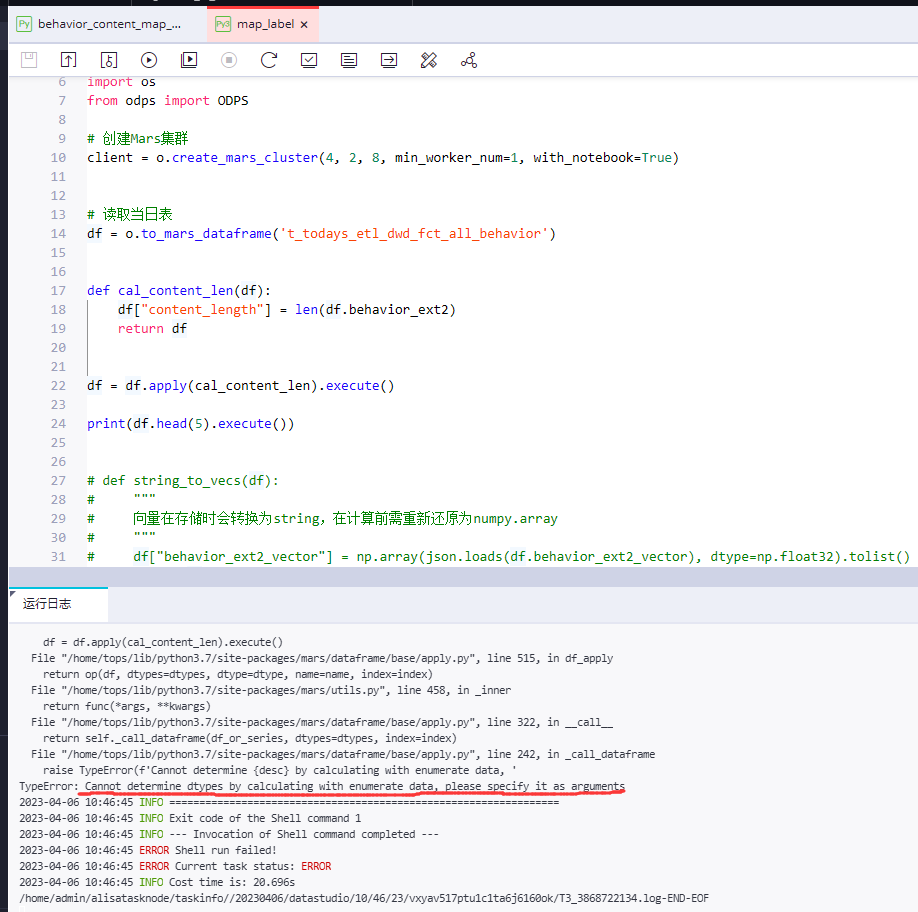The image size is (918, 912).
Task: Click the code scan wrench icon
Action: pos(428,60)
